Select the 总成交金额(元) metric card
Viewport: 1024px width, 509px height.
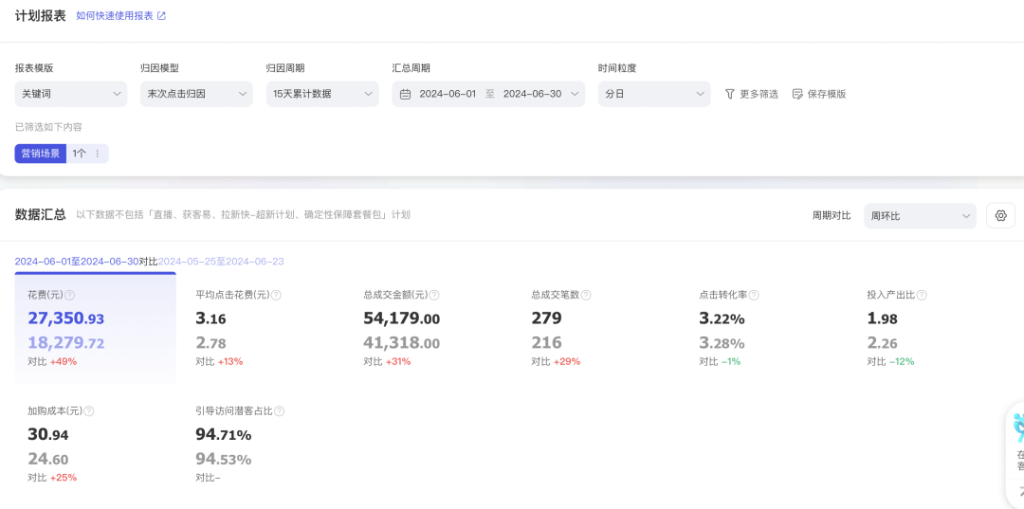[431, 327]
